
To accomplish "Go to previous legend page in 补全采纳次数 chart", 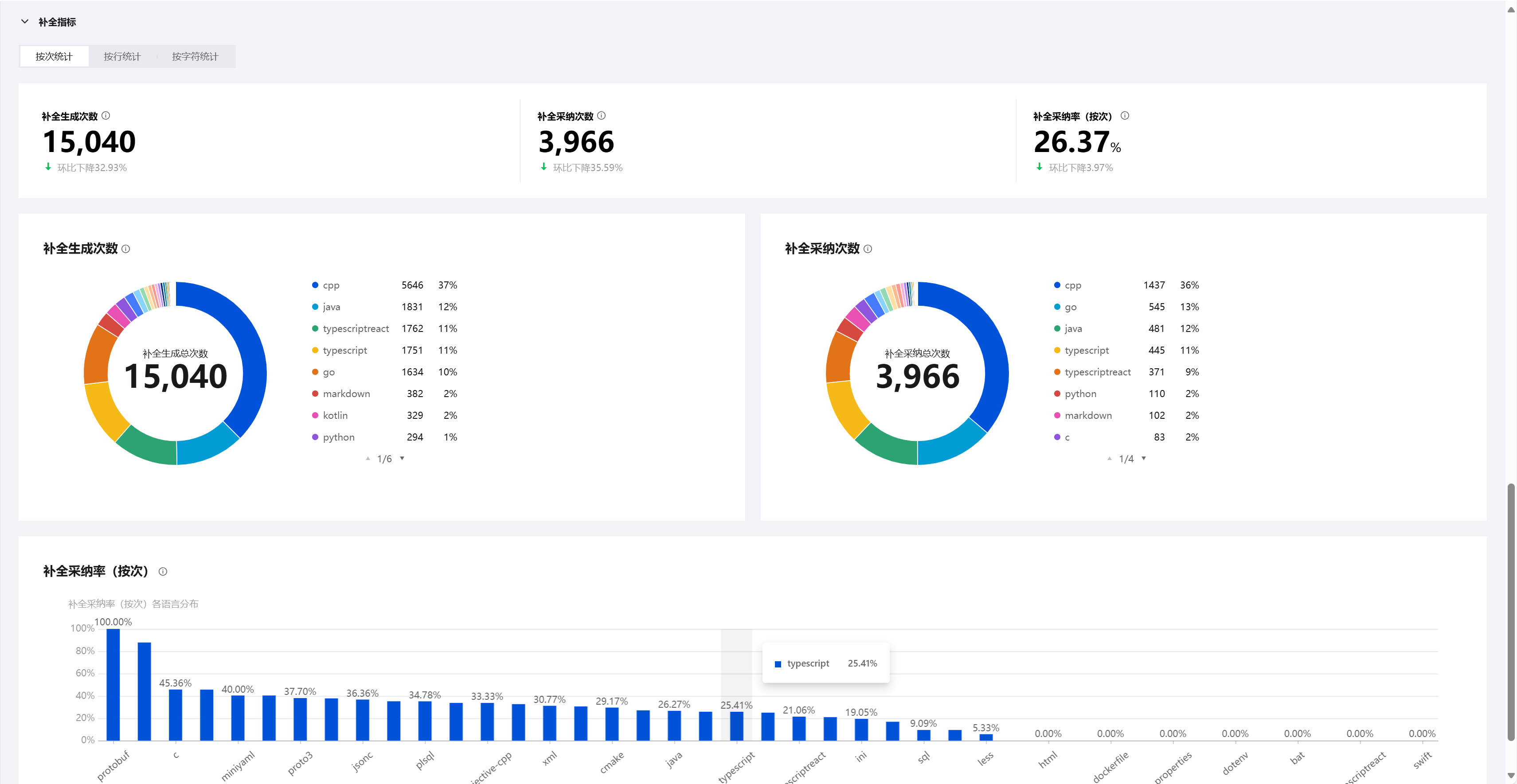I will click(x=1110, y=458).
